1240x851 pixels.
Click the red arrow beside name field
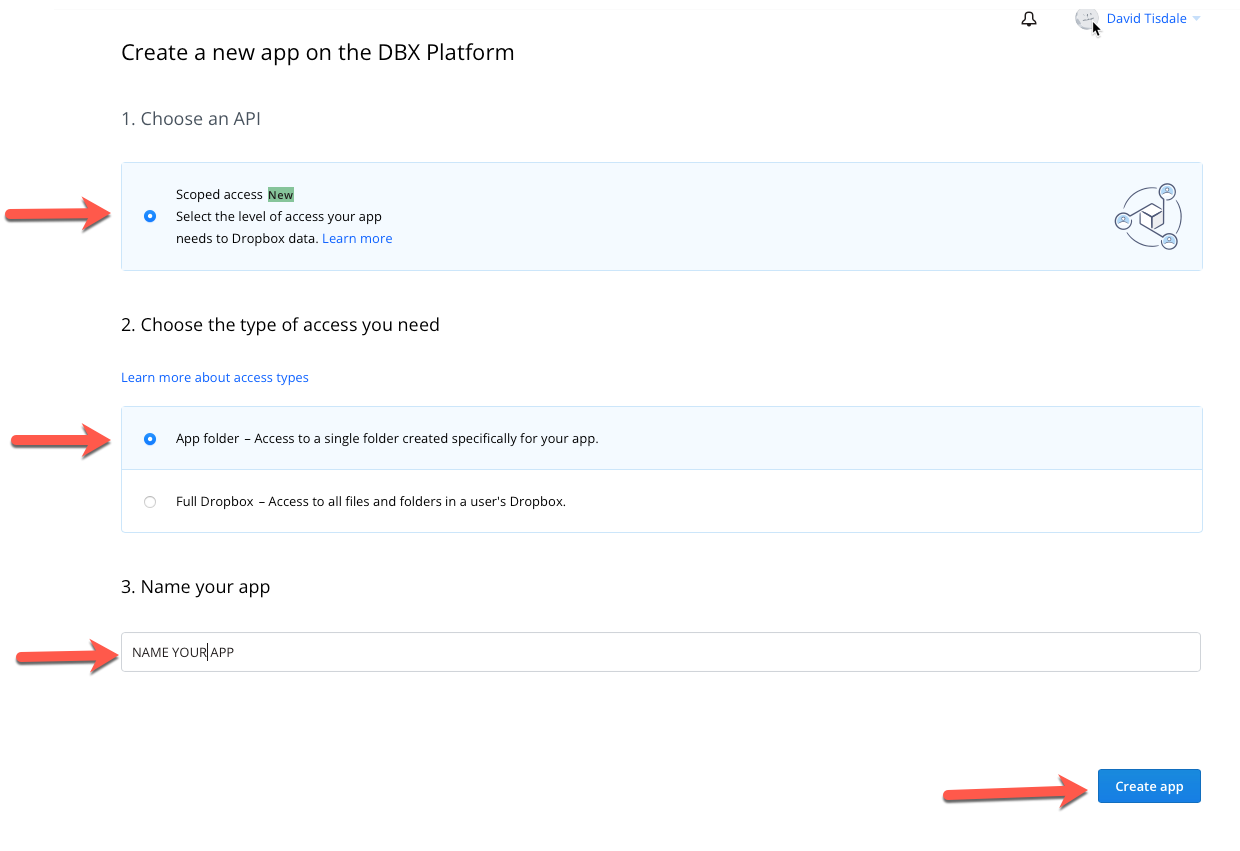pos(69,656)
